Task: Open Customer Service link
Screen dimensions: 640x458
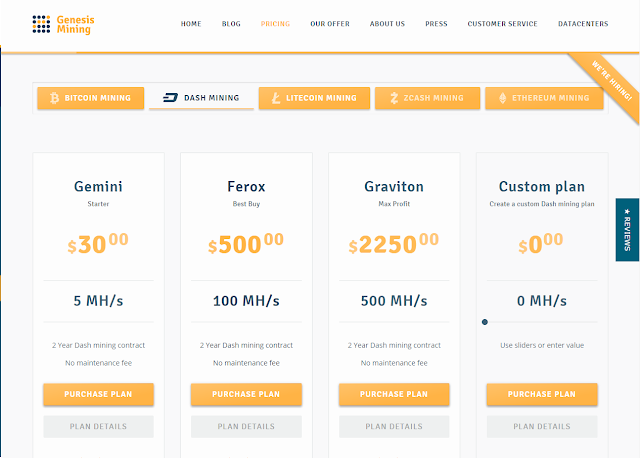Action: (502, 24)
